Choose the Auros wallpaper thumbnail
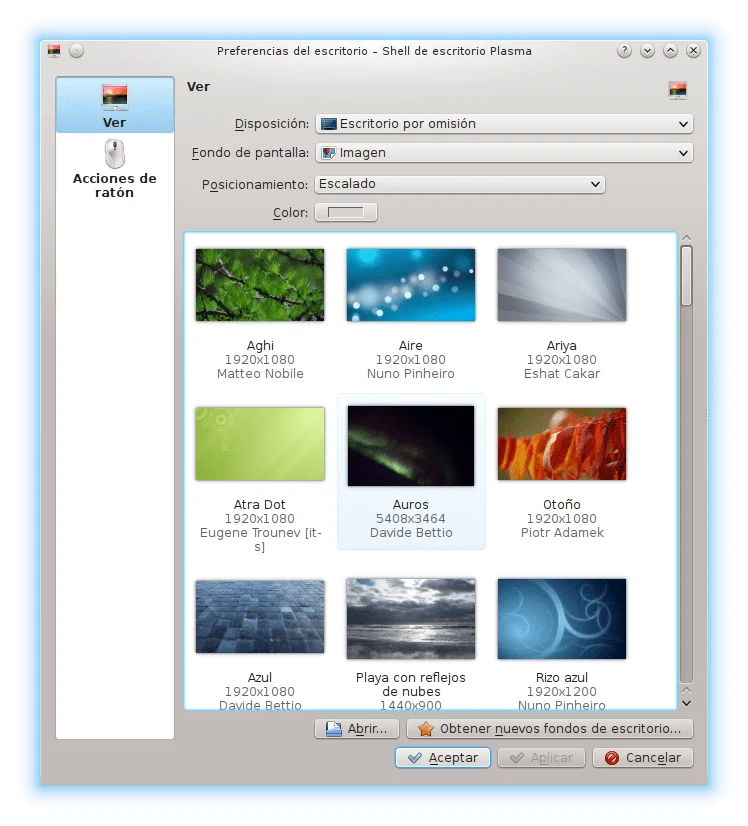Screen dimensions: 748x826 [x=411, y=446]
